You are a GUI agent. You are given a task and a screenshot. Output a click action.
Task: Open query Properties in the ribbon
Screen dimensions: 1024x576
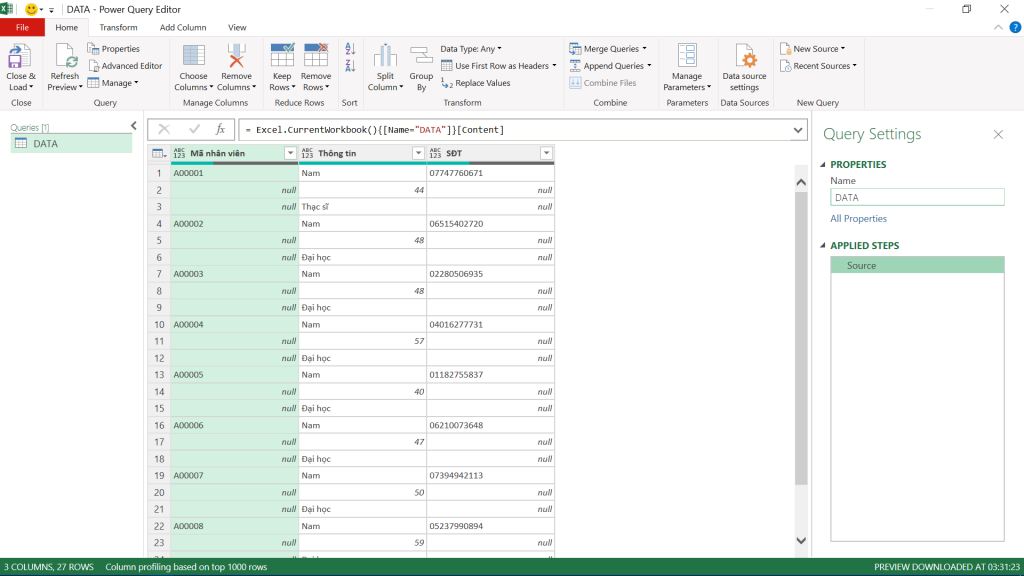(x=114, y=49)
